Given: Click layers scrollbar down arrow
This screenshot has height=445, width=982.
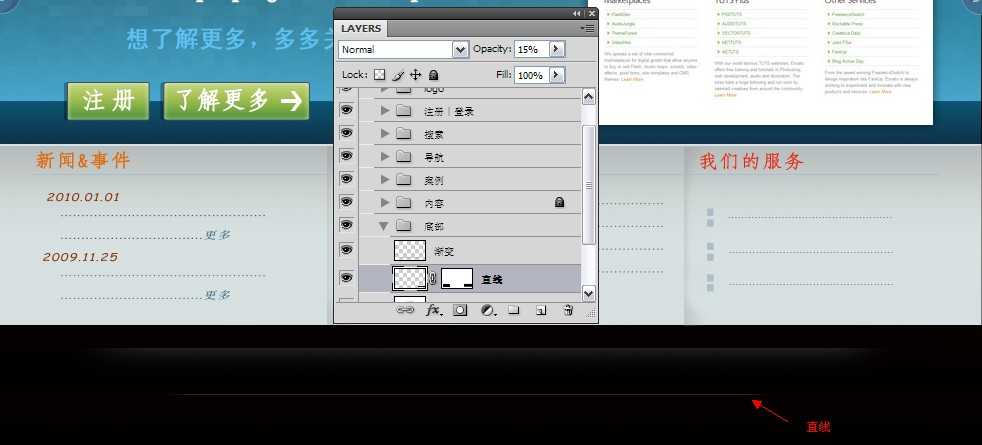Looking at the screenshot, I should click(x=589, y=293).
